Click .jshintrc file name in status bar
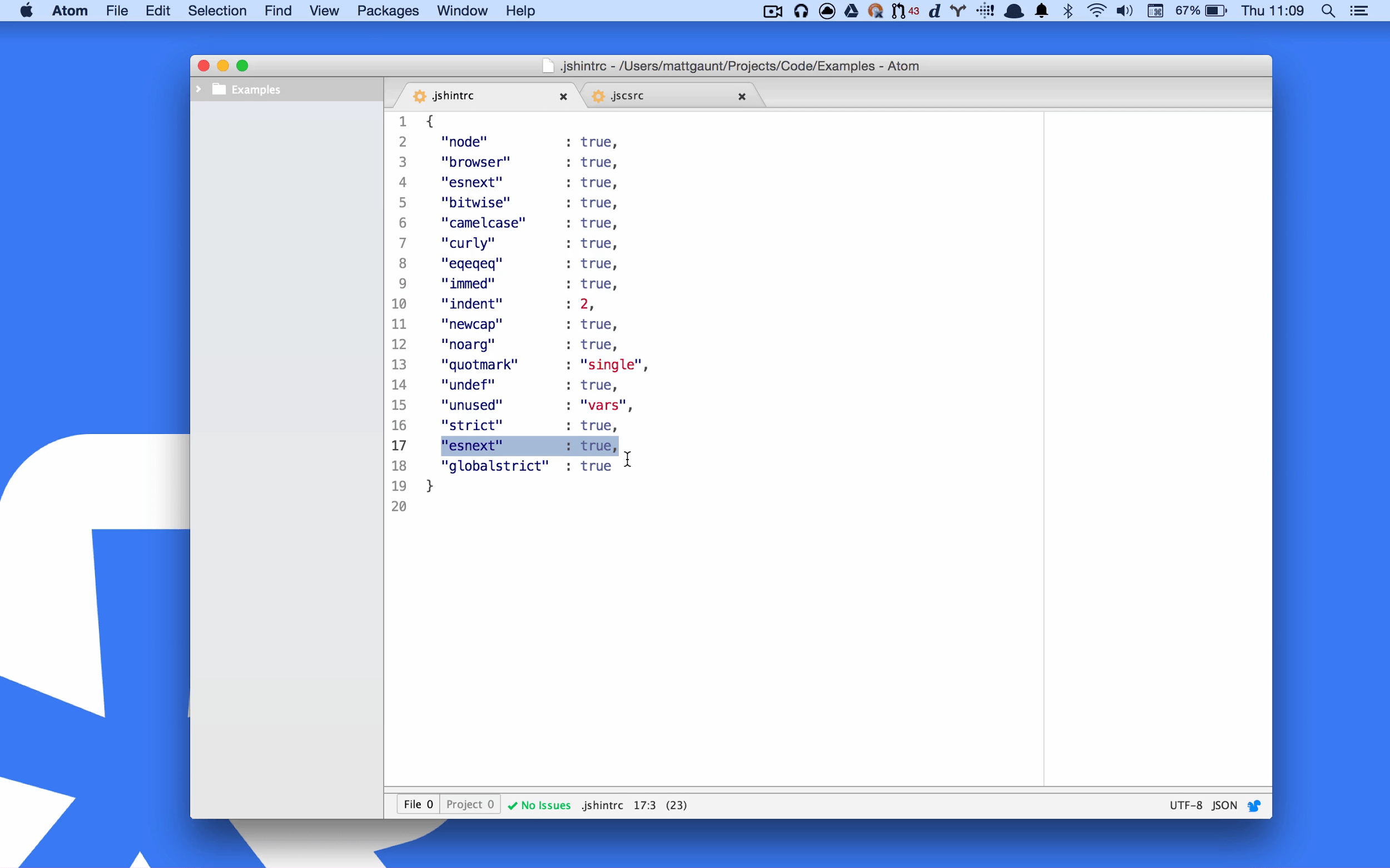Image resolution: width=1390 pixels, height=868 pixels. (x=602, y=805)
